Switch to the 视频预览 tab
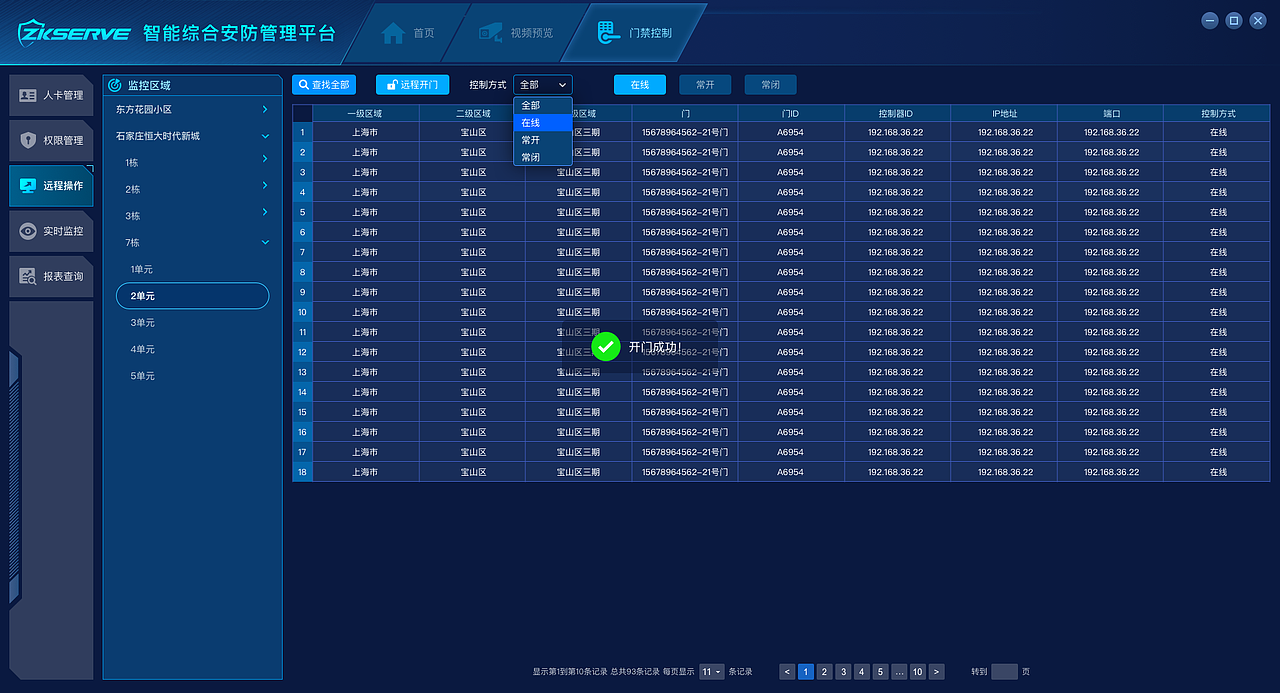Screen dimensions: 1280x693 coord(517,33)
